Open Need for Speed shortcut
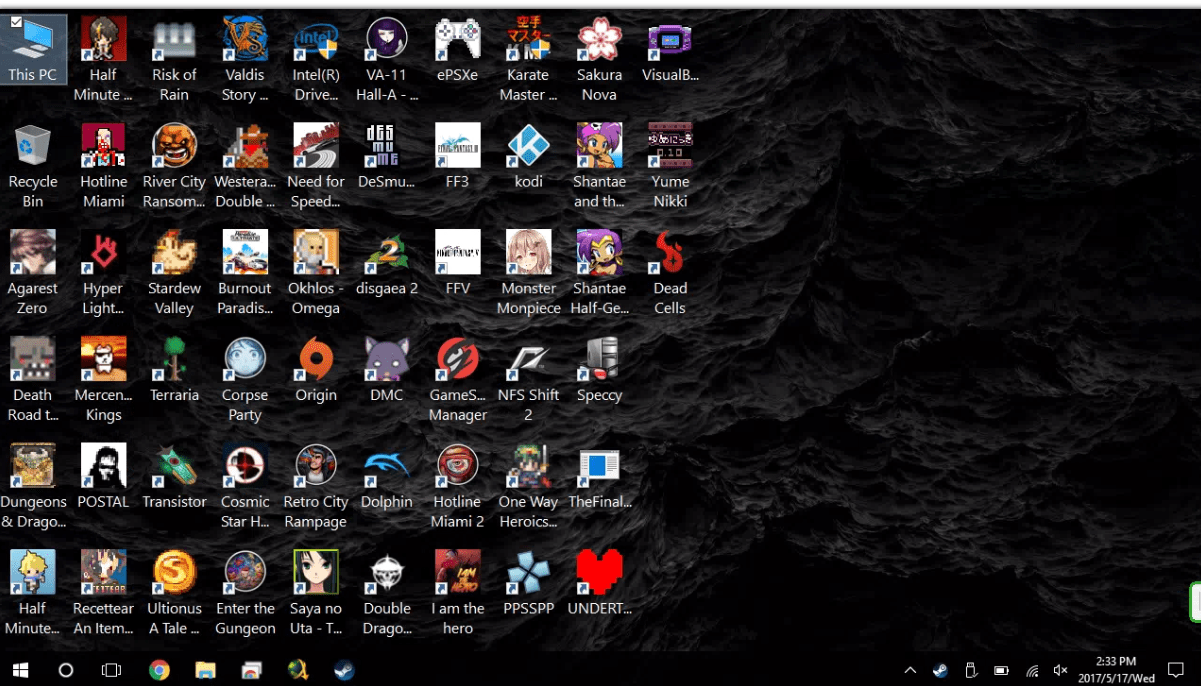1201x686 pixels. pyautogui.click(x=316, y=146)
